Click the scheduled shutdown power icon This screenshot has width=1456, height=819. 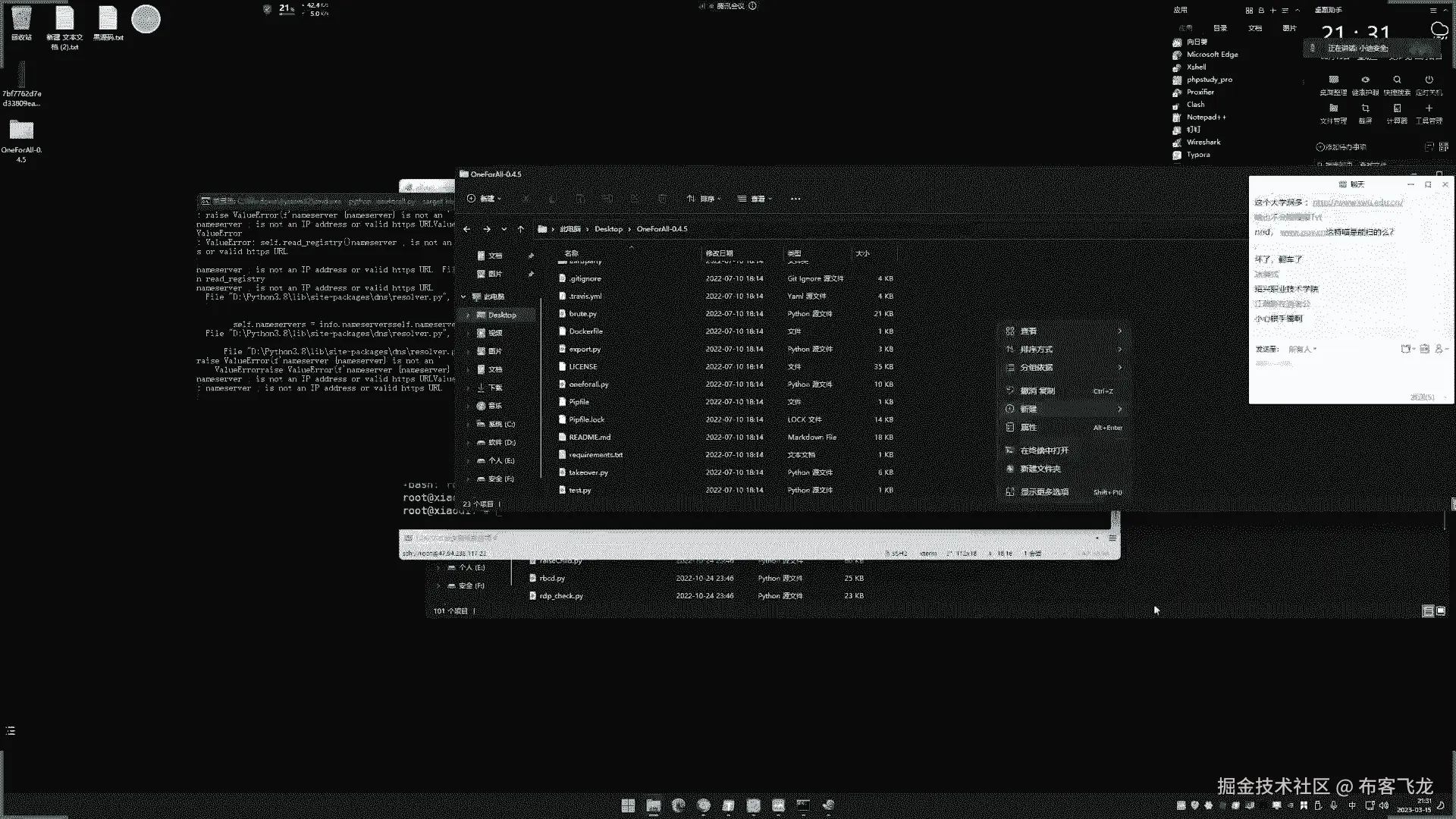pyautogui.click(x=1429, y=80)
